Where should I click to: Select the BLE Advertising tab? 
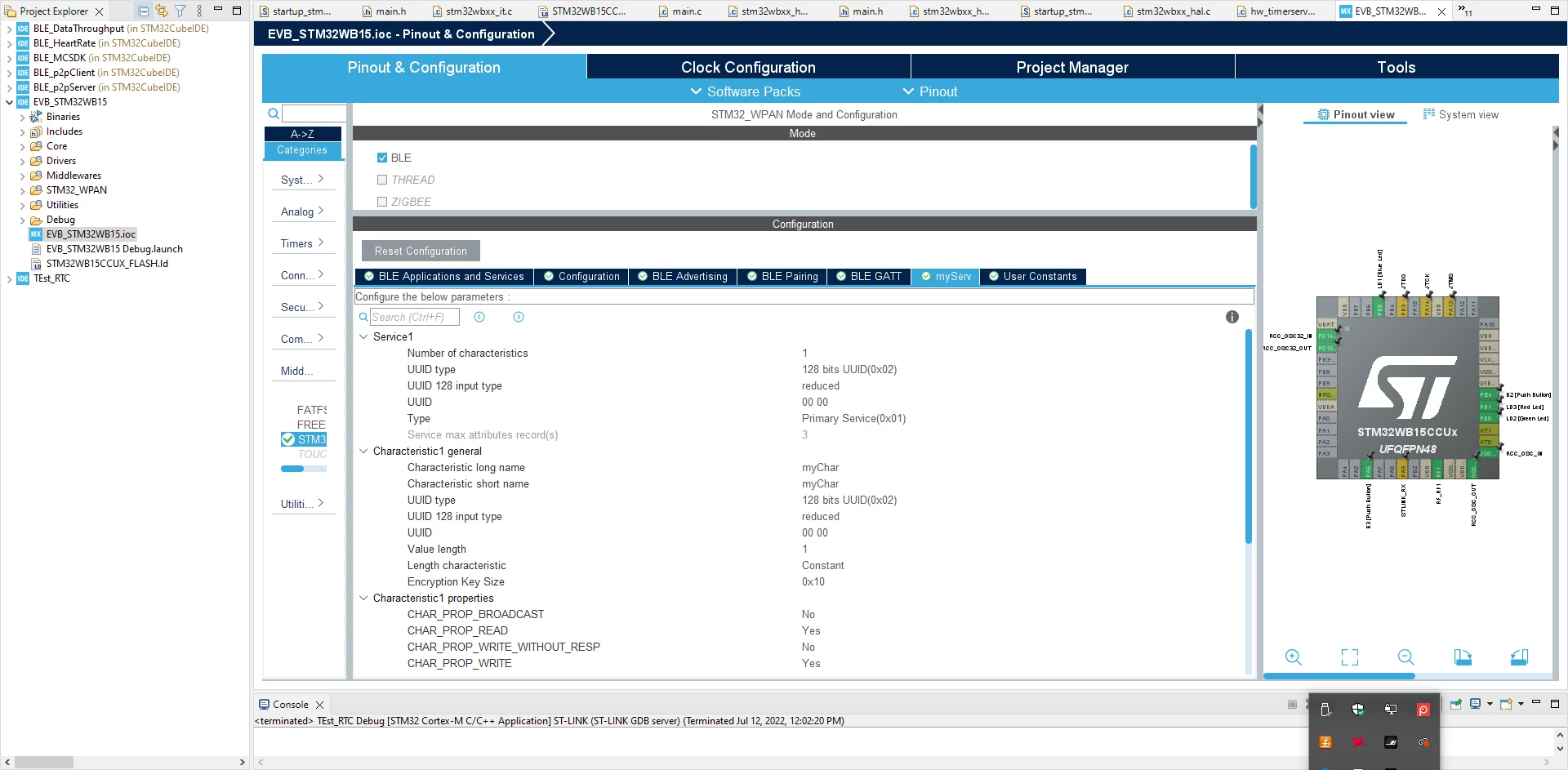[x=683, y=276]
